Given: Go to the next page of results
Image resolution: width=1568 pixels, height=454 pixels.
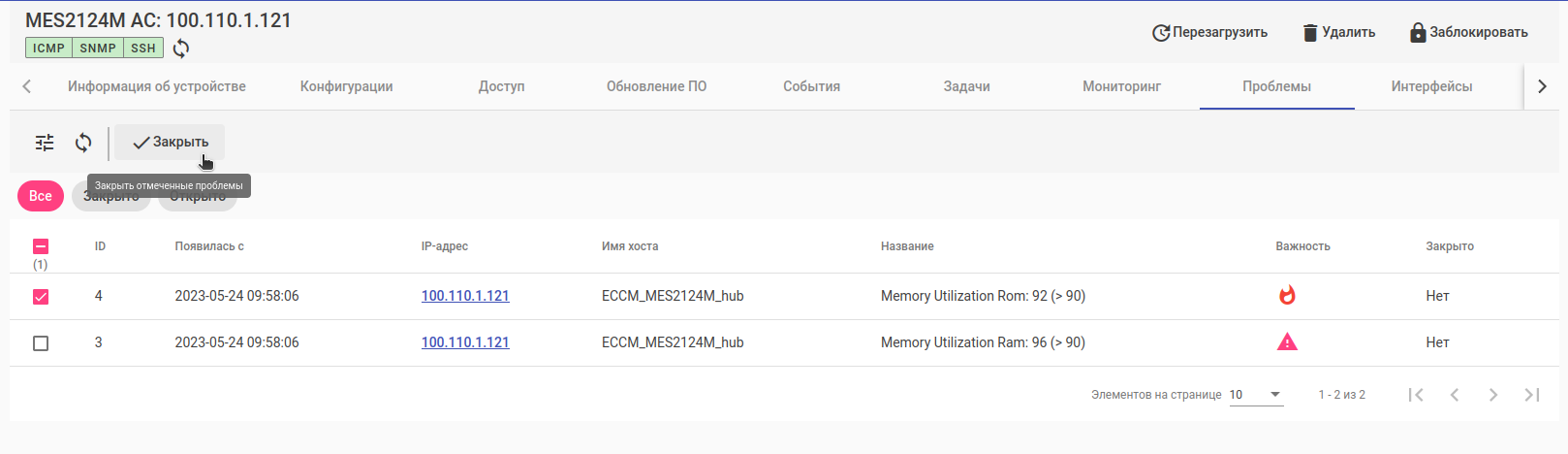Looking at the screenshot, I should (1493, 395).
